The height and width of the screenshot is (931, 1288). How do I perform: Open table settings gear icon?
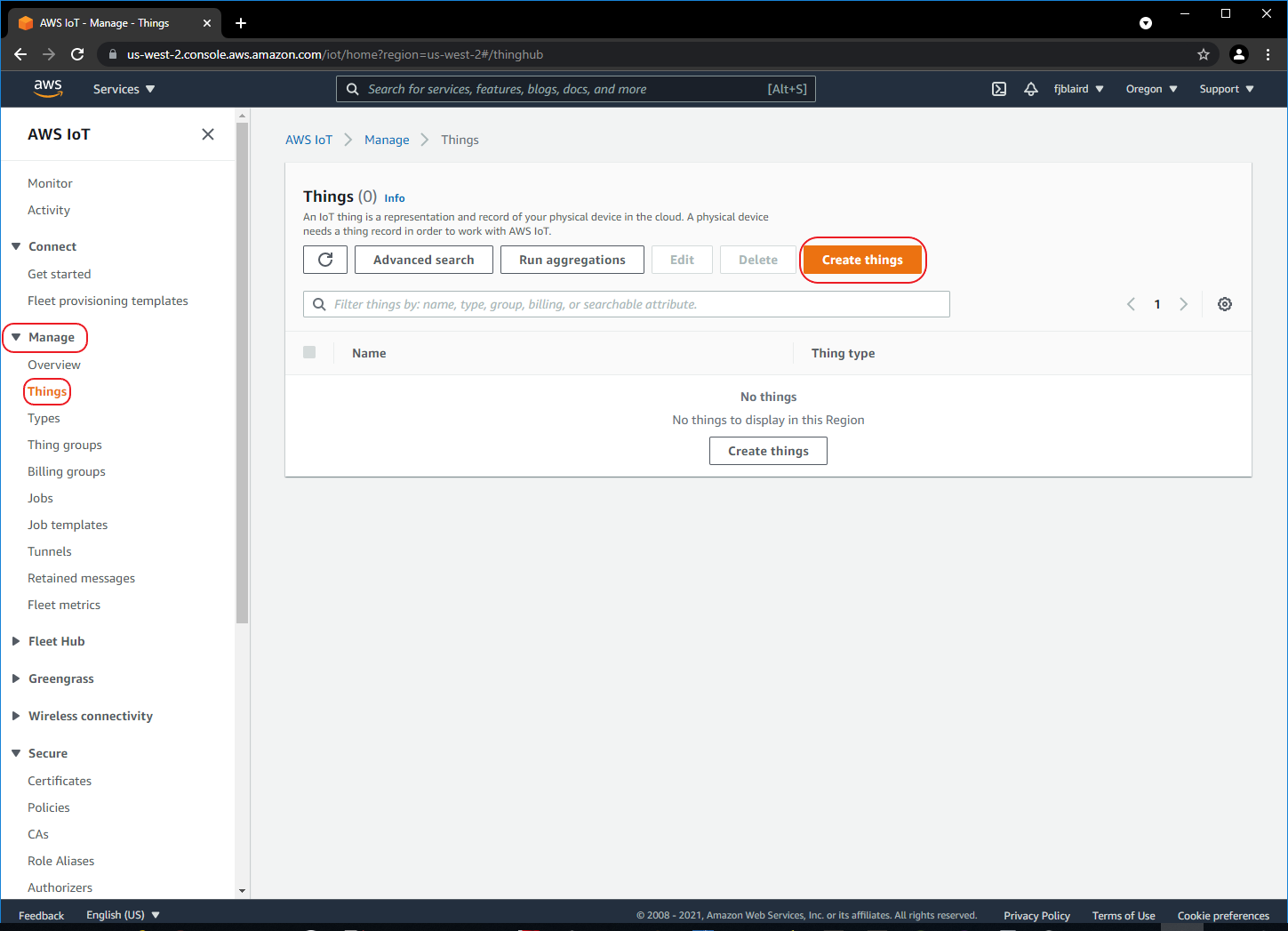(x=1224, y=304)
